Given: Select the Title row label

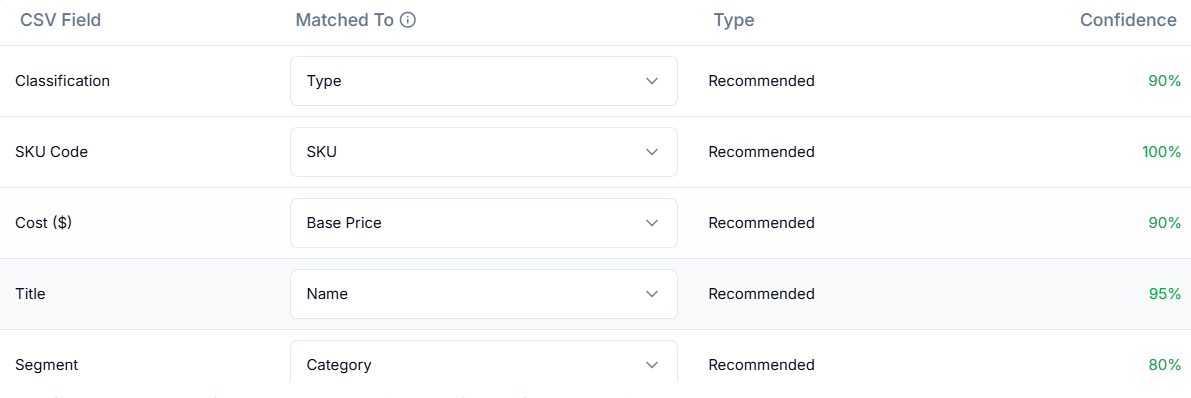Looking at the screenshot, I should click(x=30, y=294).
